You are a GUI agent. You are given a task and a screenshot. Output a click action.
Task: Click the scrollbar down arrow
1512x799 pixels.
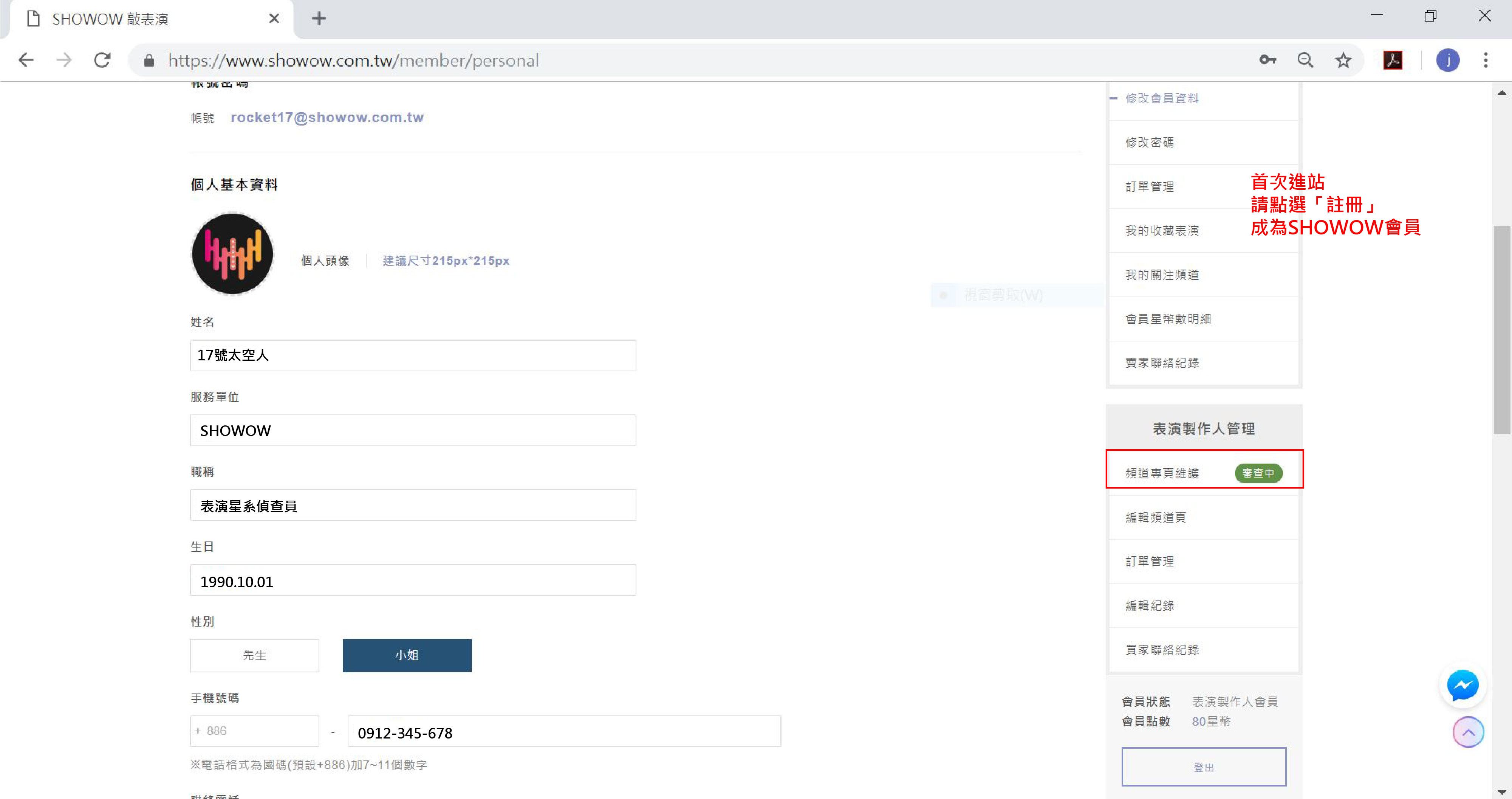coord(1502,792)
